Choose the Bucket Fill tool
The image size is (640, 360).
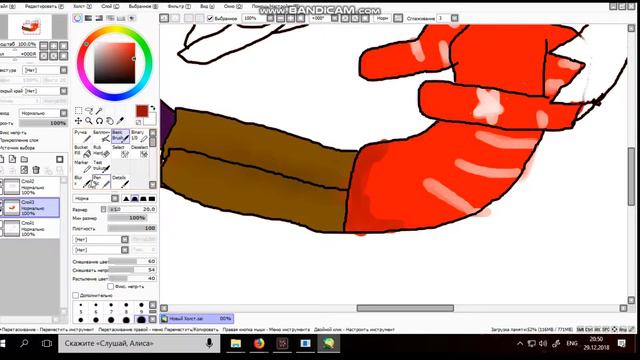(82, 151)
